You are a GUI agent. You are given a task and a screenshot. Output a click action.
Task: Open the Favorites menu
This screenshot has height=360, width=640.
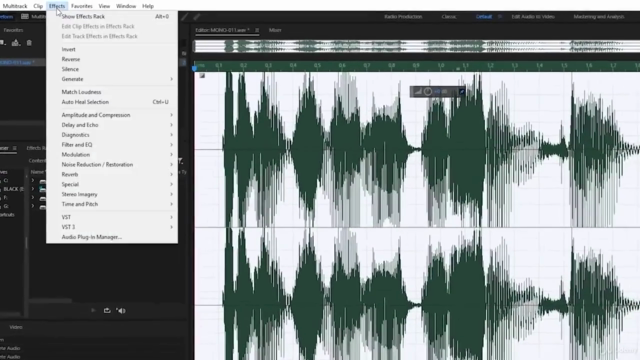click(x=82, y=6)
